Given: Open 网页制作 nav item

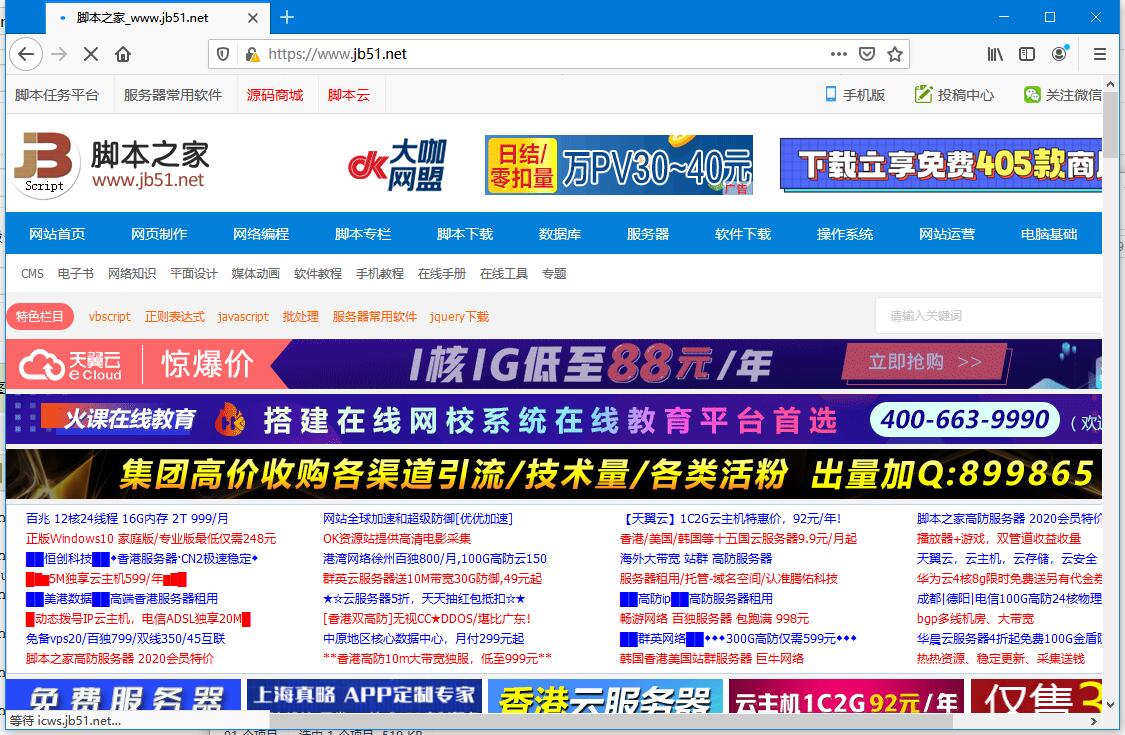Looking at the screenshot, I should click(x=159, y=234).
